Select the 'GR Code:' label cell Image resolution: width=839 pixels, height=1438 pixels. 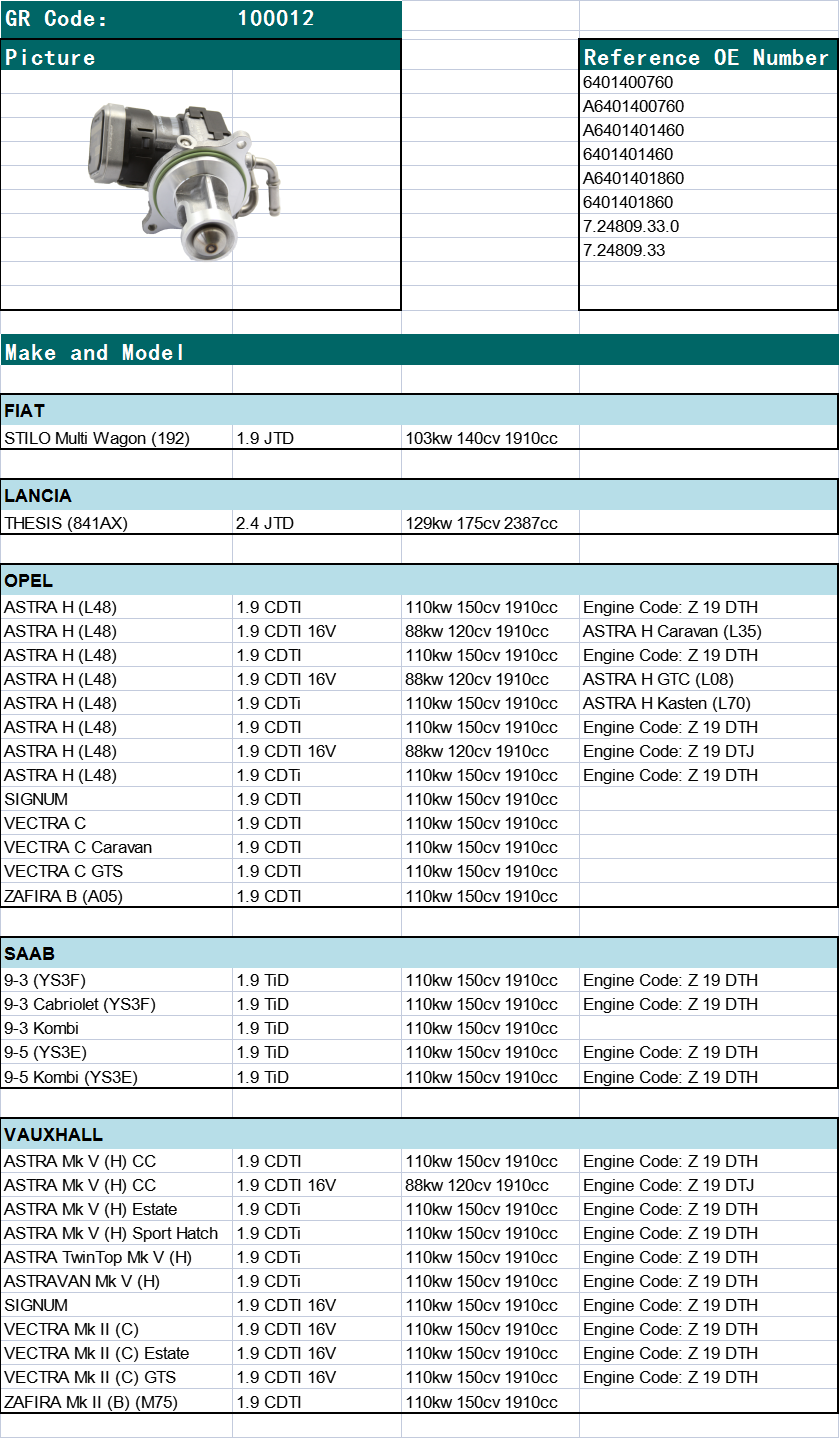pos(56,19)
